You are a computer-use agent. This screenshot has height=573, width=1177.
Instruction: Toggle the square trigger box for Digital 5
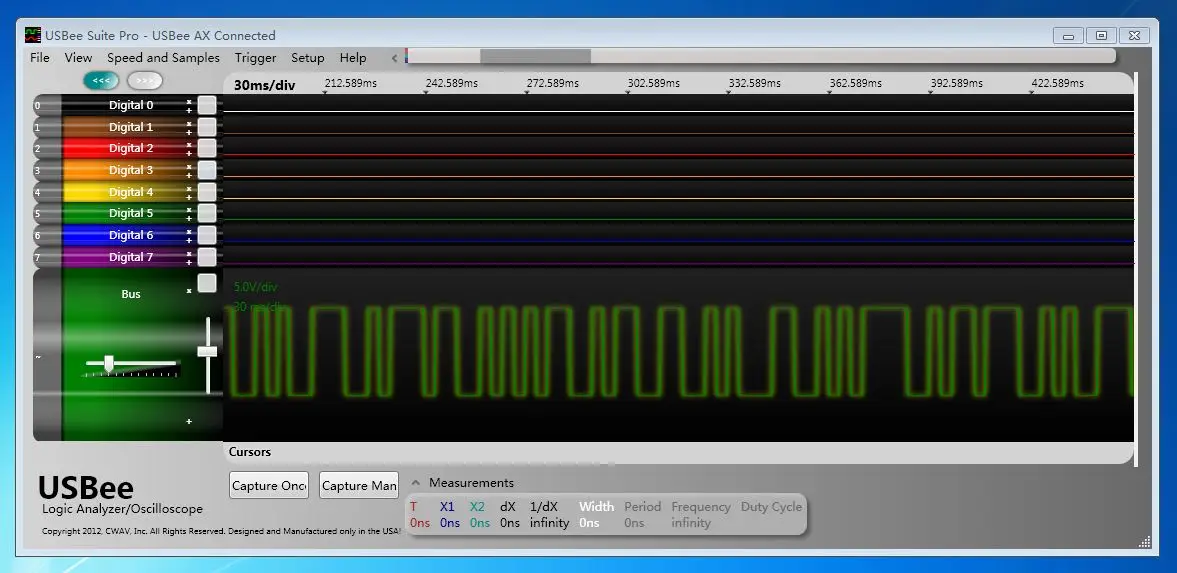(x=207, y=213)
